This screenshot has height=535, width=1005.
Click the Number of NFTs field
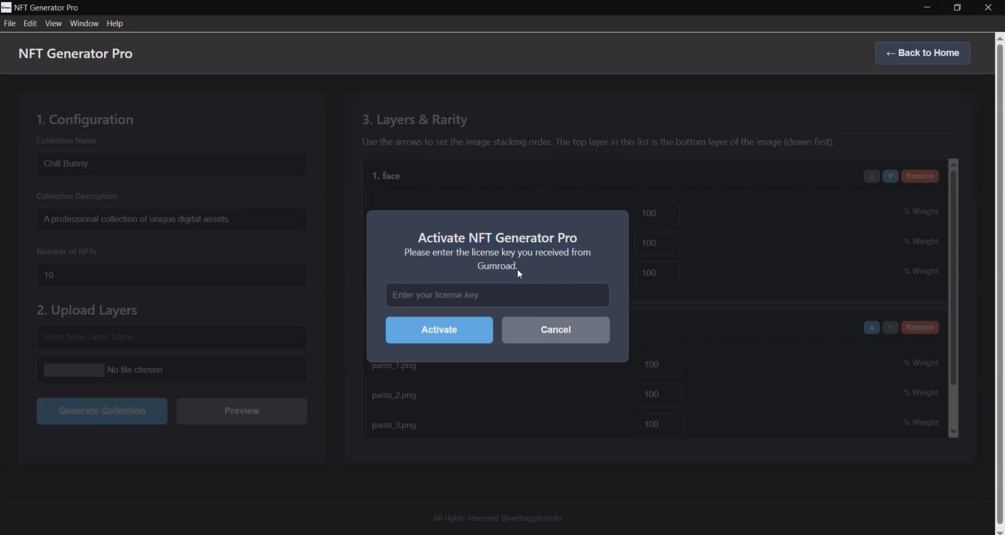point(171,275)
